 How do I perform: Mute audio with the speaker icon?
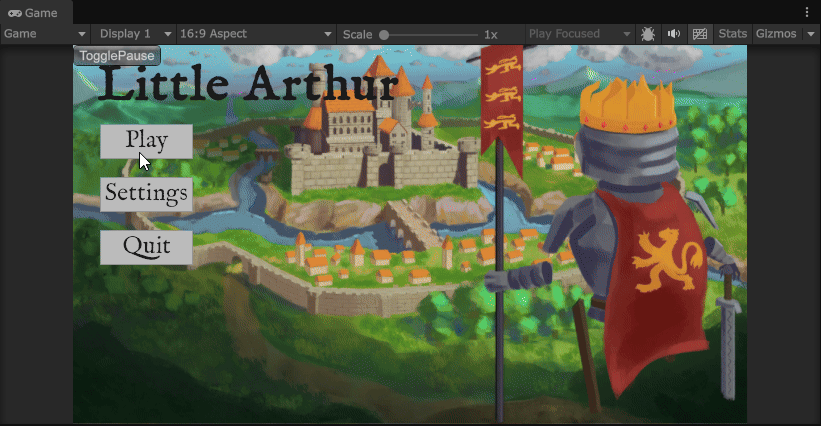pos(674,34)
